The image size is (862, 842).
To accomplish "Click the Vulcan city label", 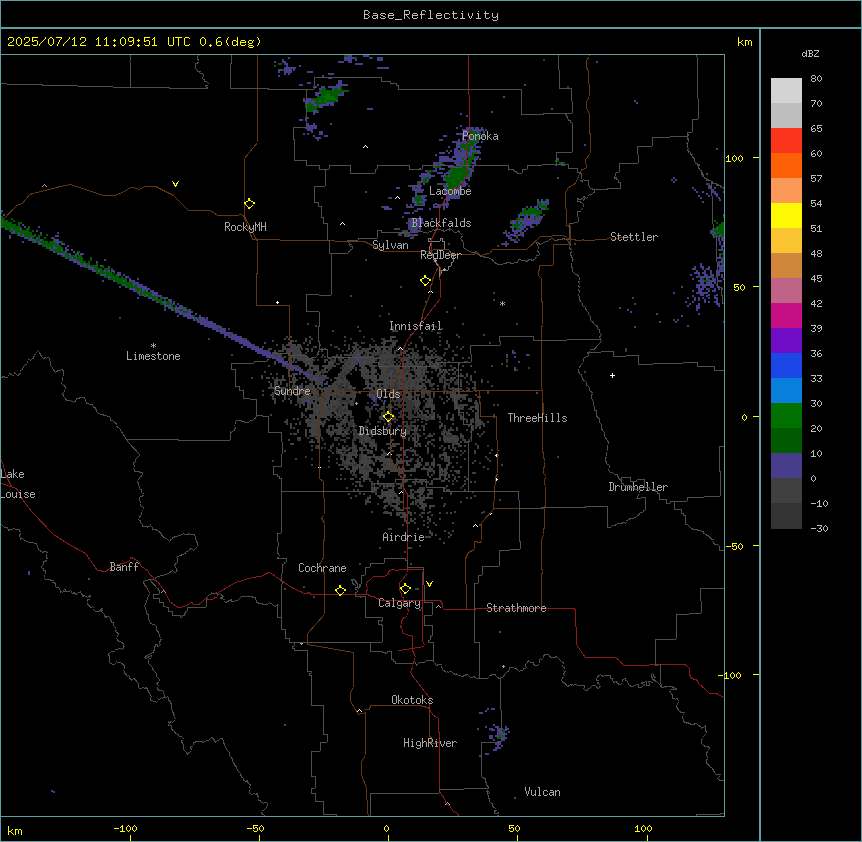I will 543,792.
